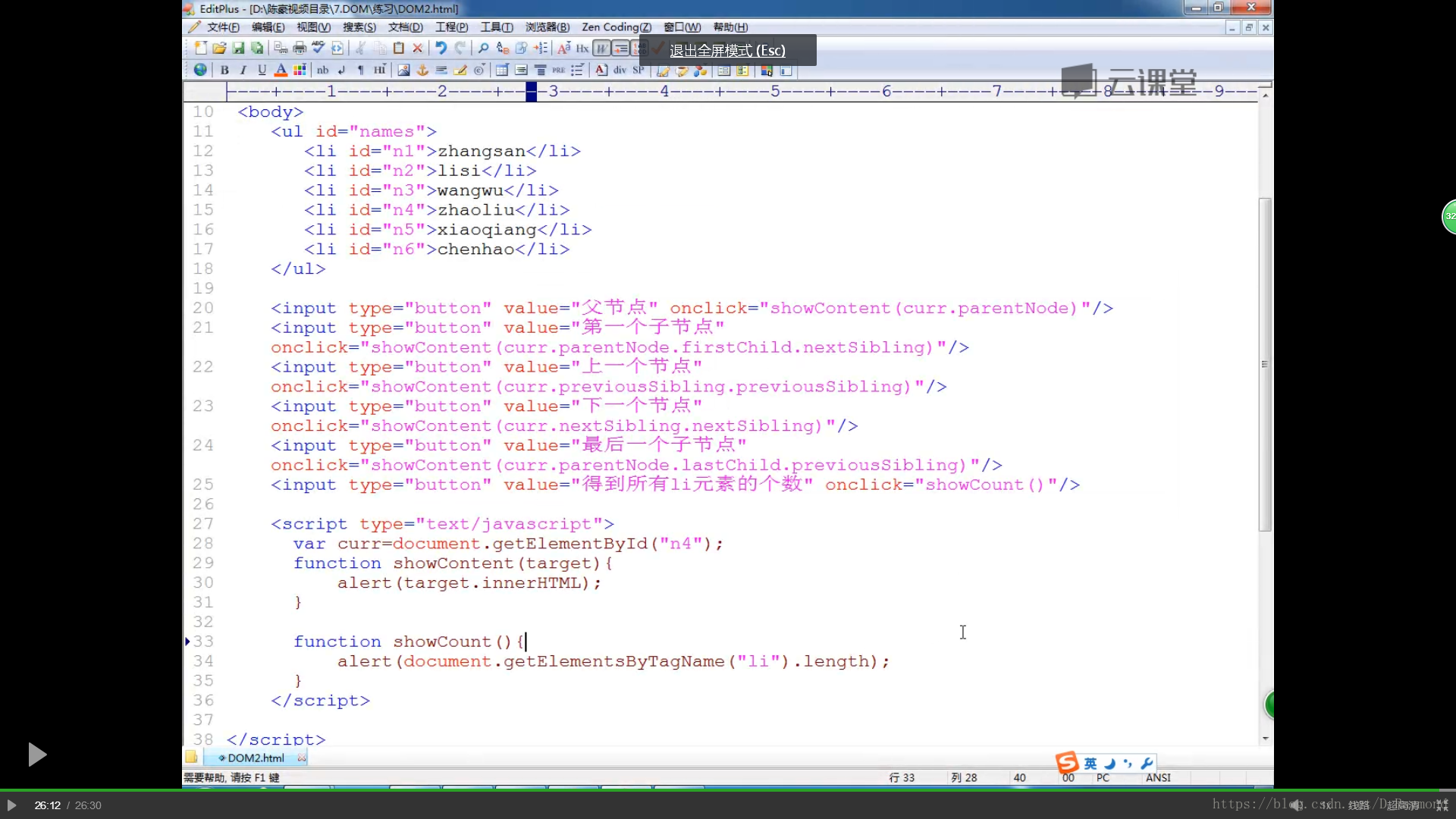Click the Paste clipboard icon
The height and width of the screenshot is (819, 1456).
(x=399, y=48)
